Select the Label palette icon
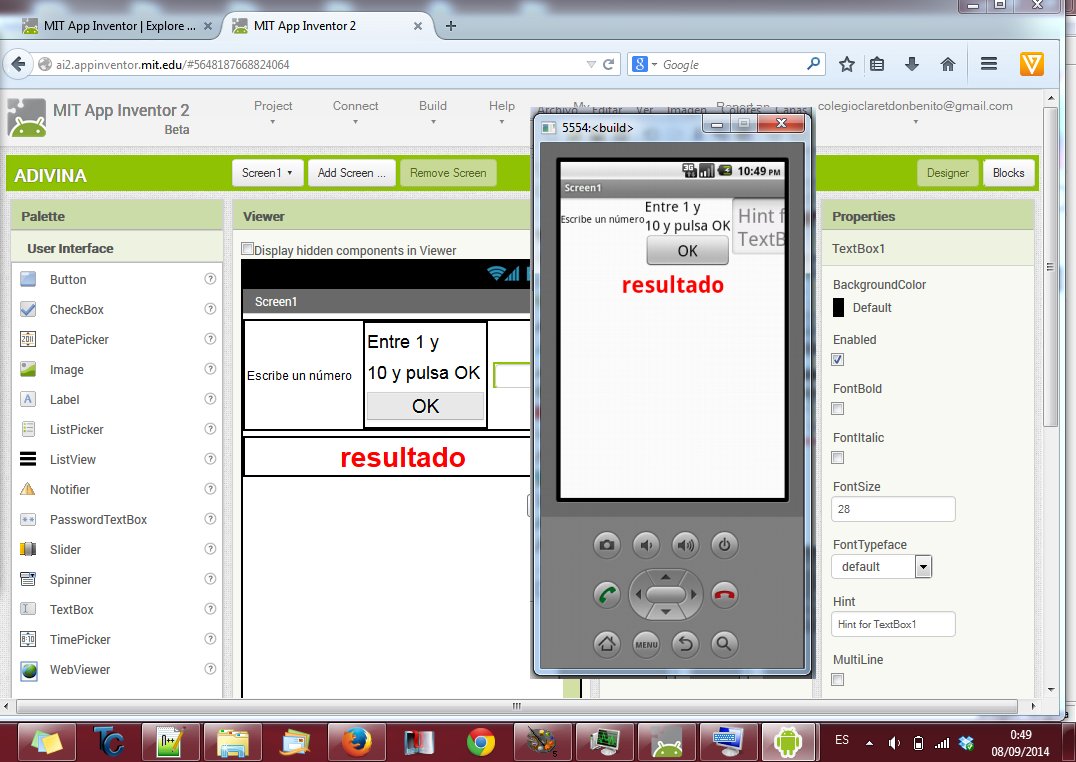The image size is (1076, 762). (28, 400)
